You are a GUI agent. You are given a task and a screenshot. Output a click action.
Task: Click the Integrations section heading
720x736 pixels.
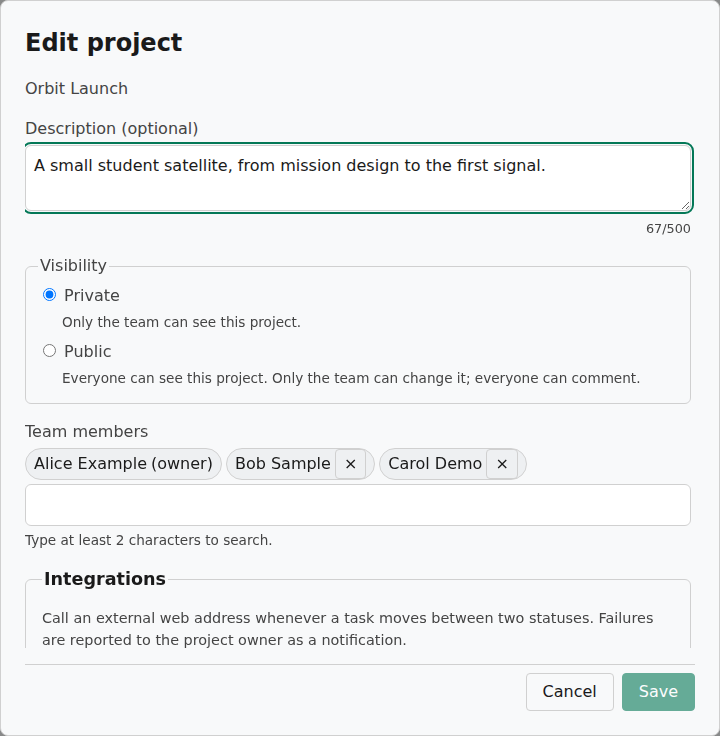pos(105,579)
